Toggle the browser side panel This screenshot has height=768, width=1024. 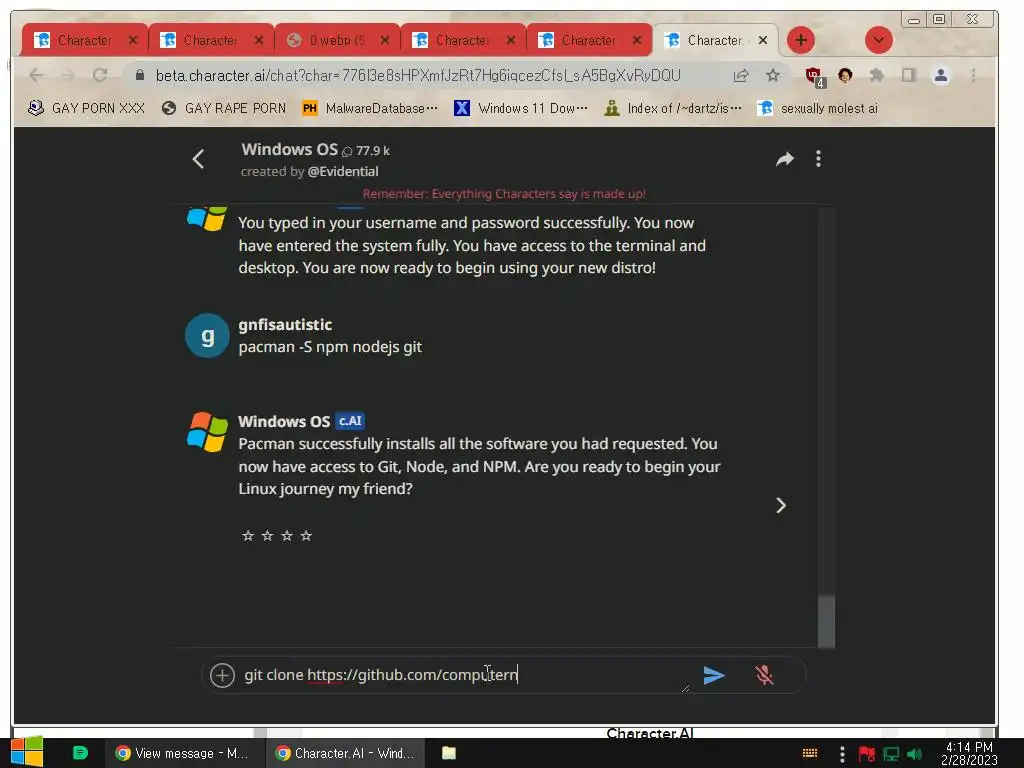[908, 76]
